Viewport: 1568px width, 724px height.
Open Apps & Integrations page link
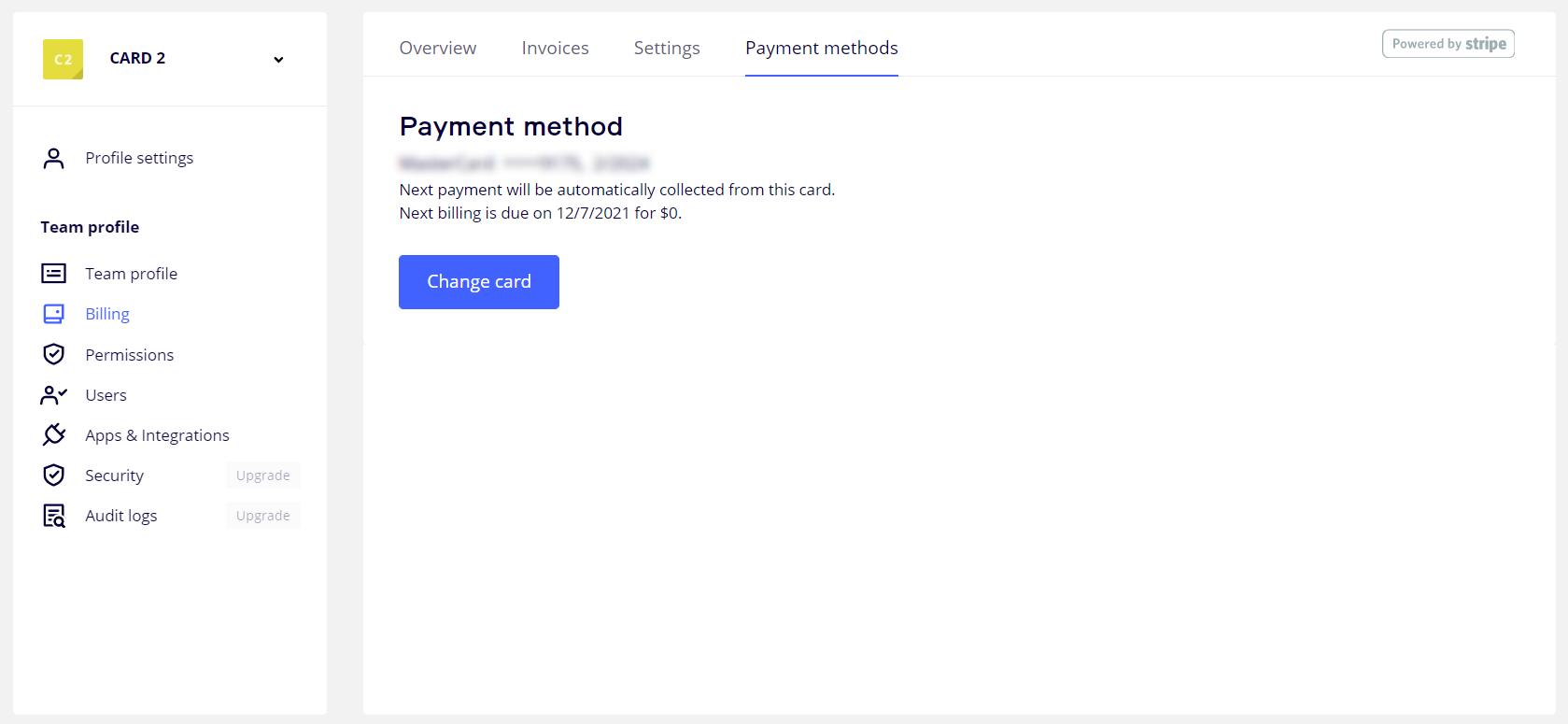[157, 435]
